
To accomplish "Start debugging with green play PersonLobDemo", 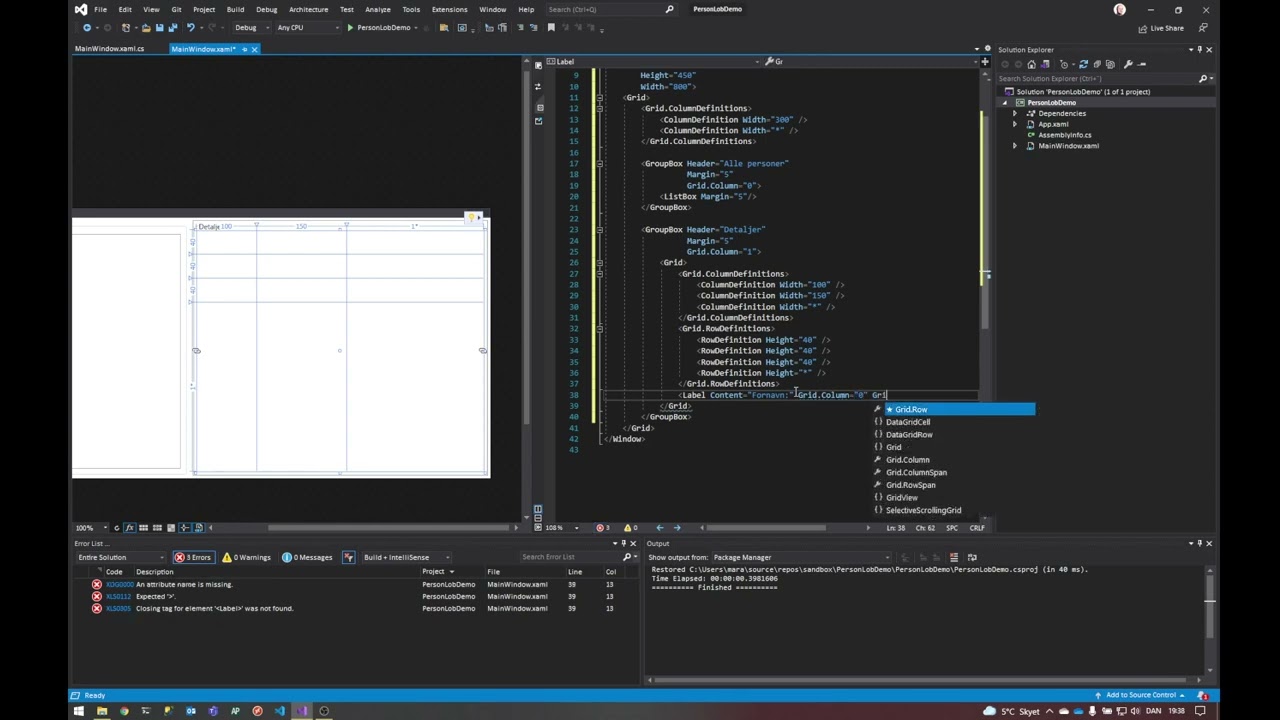I will 380,28.
